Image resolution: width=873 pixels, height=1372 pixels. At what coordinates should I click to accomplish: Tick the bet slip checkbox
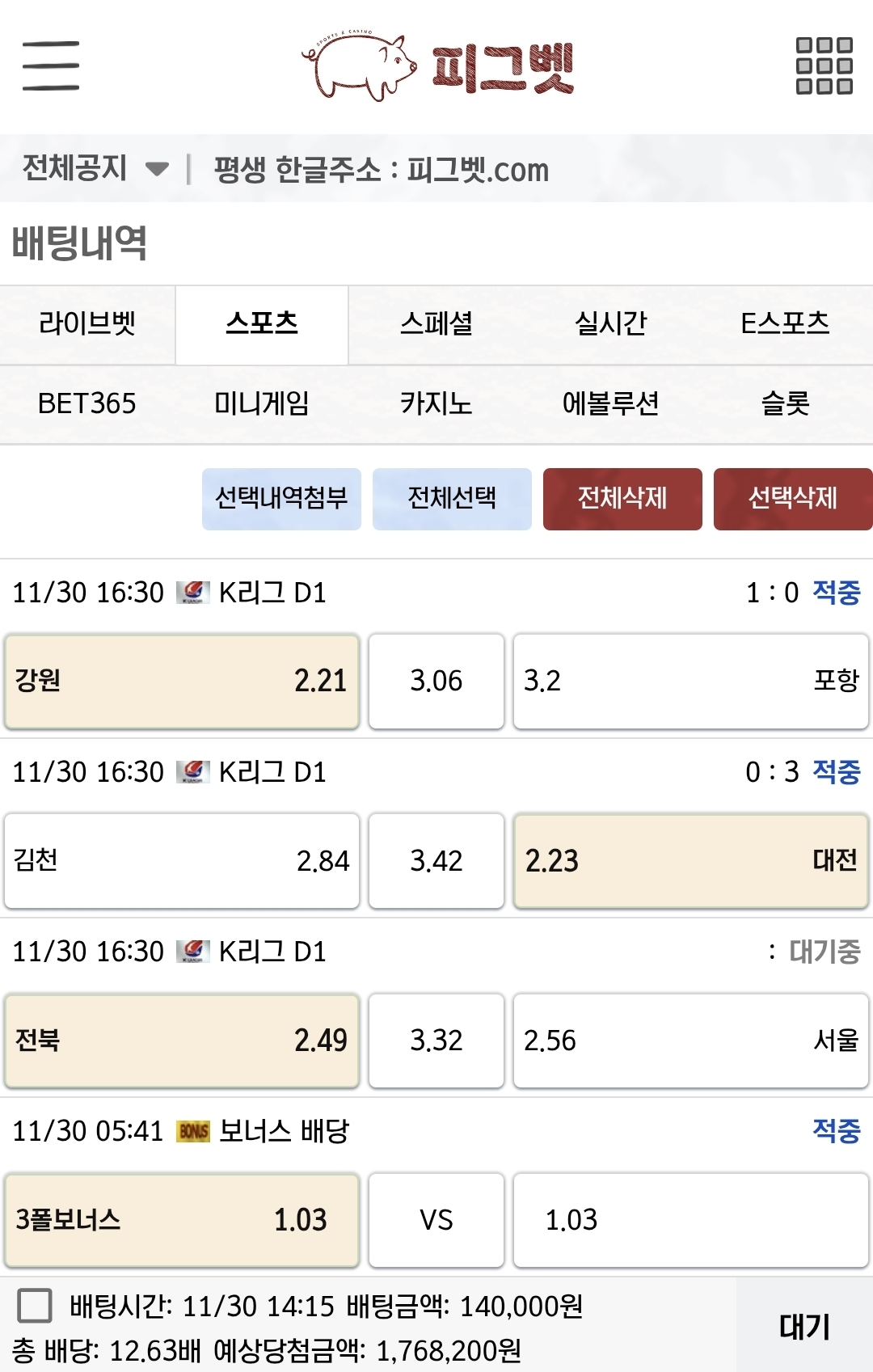[35, 1306]
